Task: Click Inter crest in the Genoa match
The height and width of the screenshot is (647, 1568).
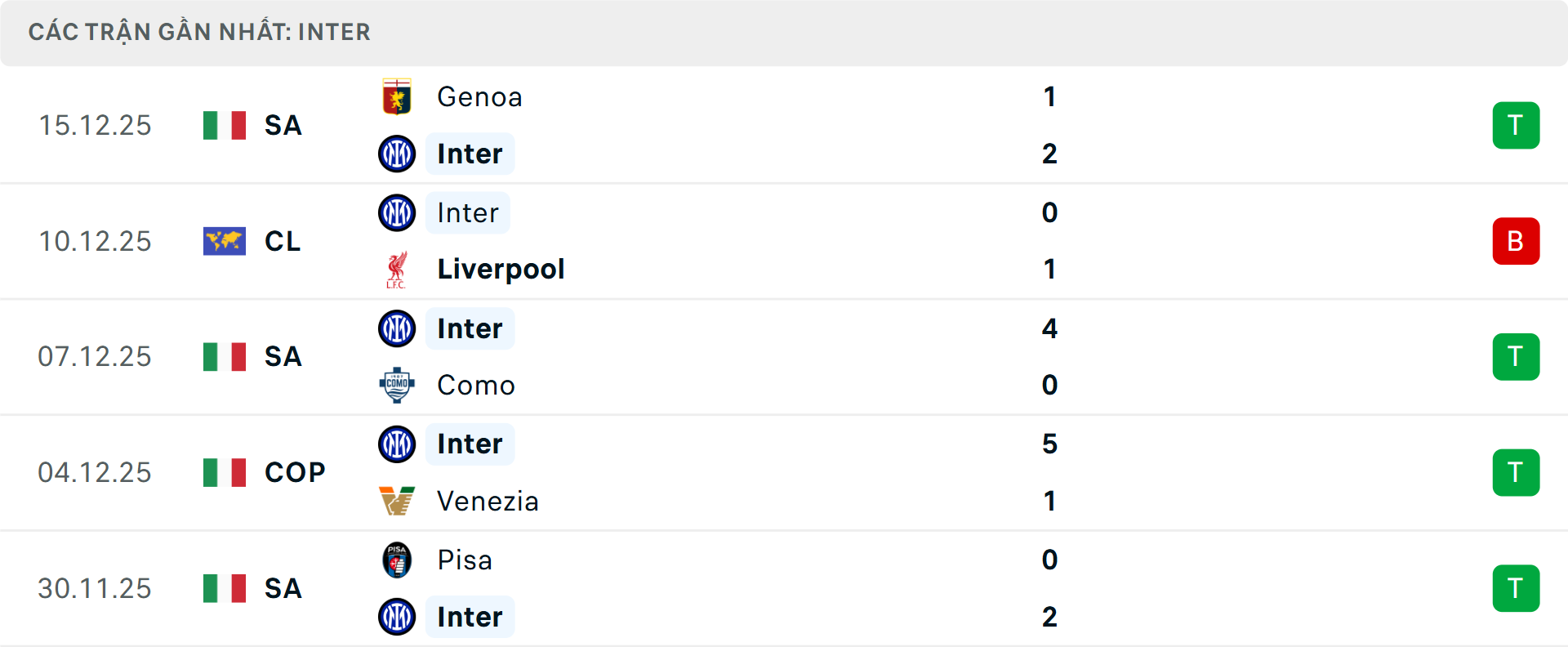Action: tap(397, 154)
